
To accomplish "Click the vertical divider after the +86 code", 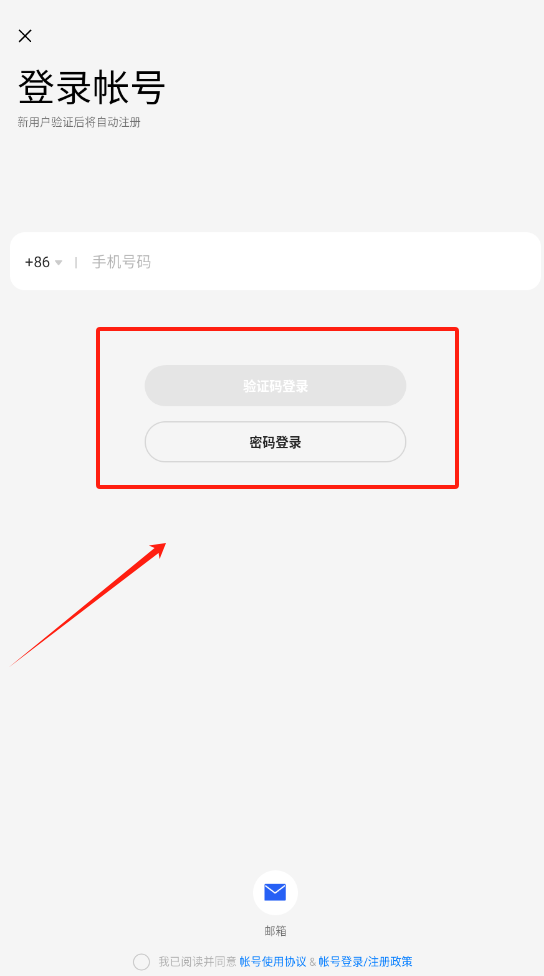I will pyautogui.click(x=76, y=262).
